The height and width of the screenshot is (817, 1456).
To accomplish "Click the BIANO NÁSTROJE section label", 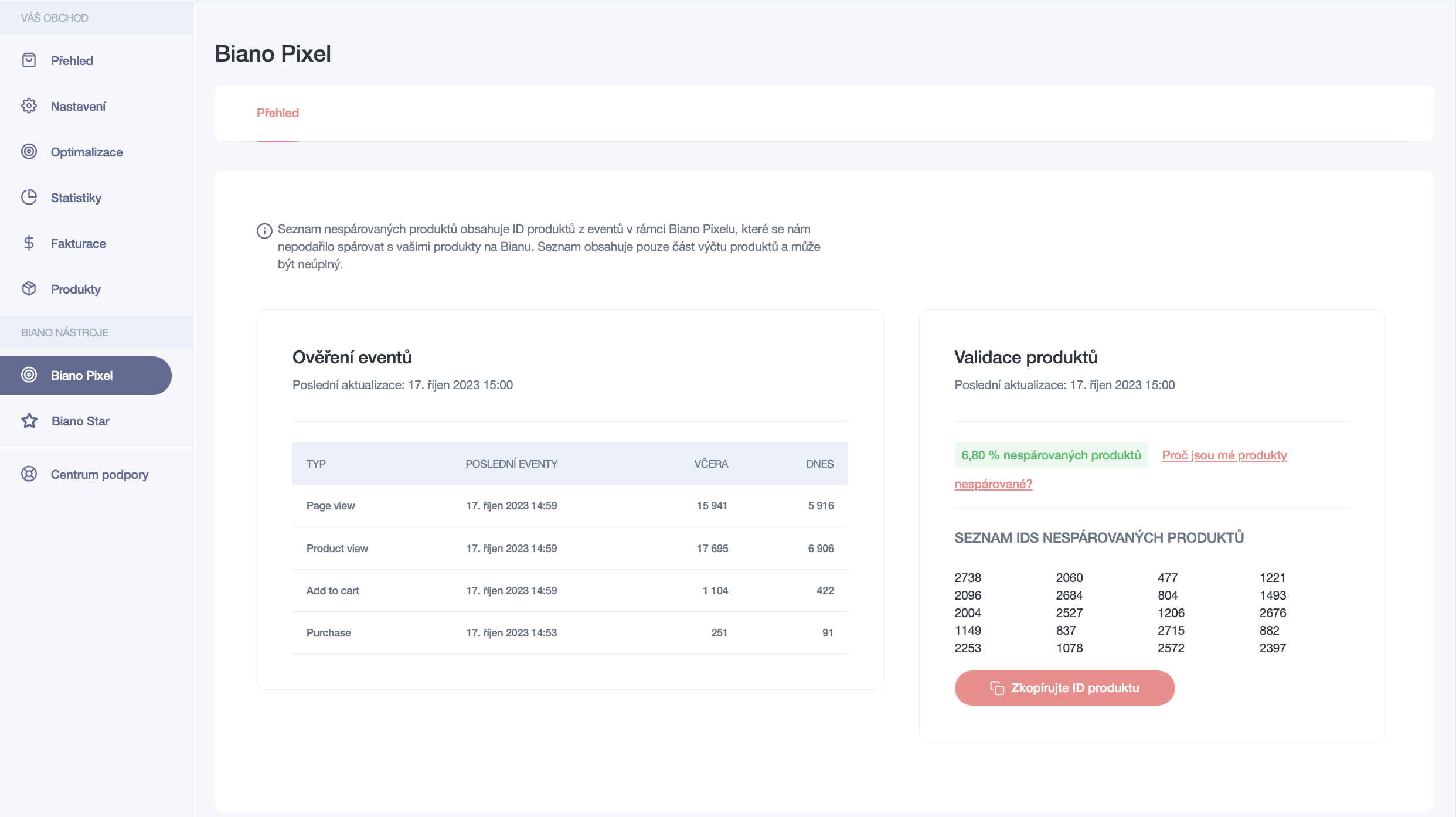I will point(64,333).
